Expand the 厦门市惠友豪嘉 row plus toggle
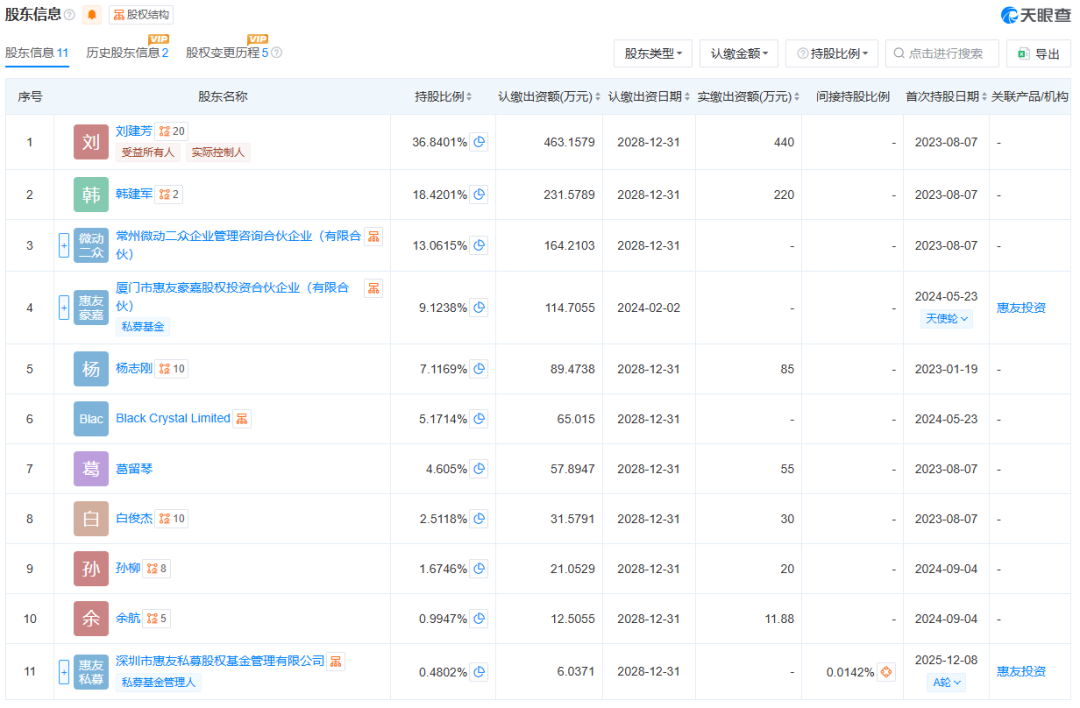 [63, 307]
